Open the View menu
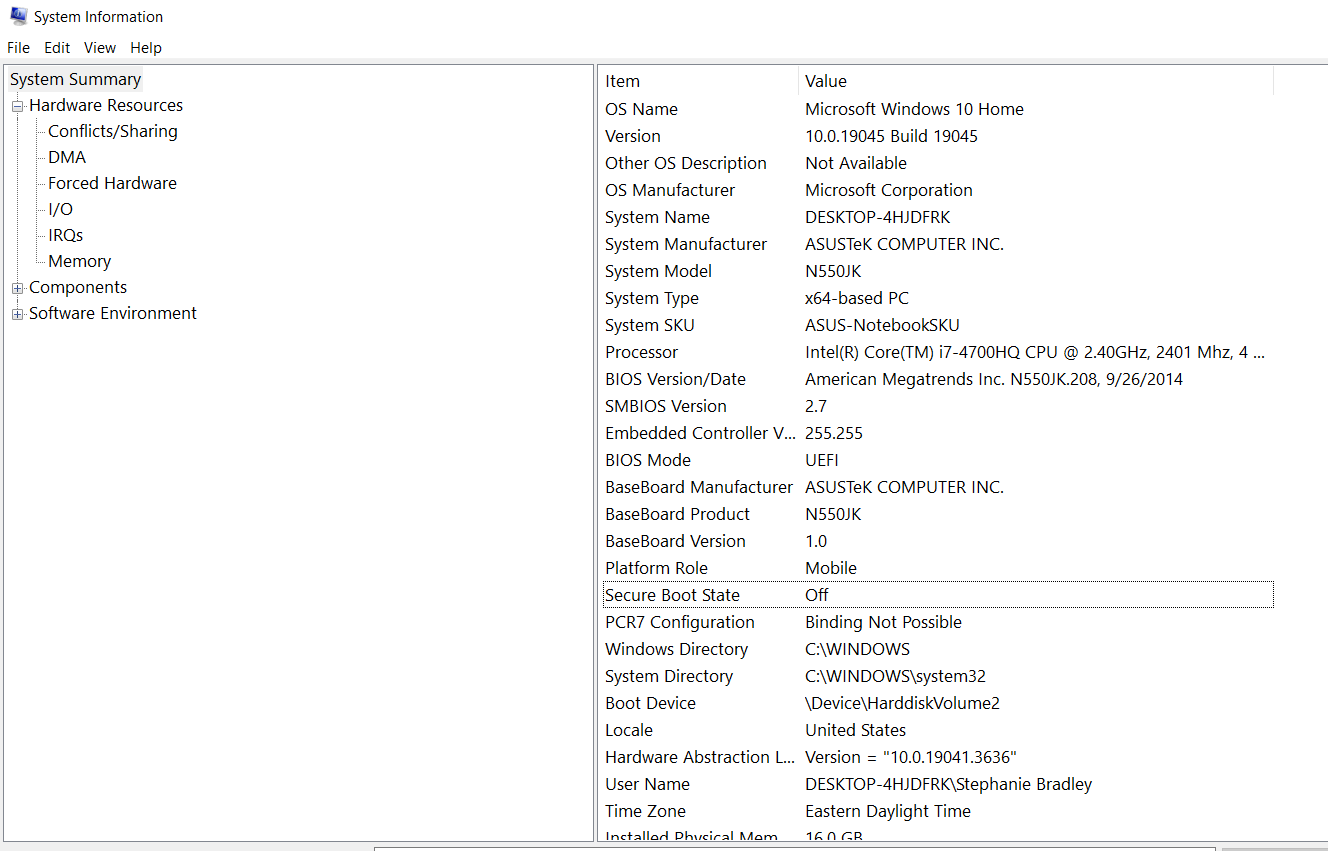Viewport: 1328px width, 851px height. (x=99, y=47)
